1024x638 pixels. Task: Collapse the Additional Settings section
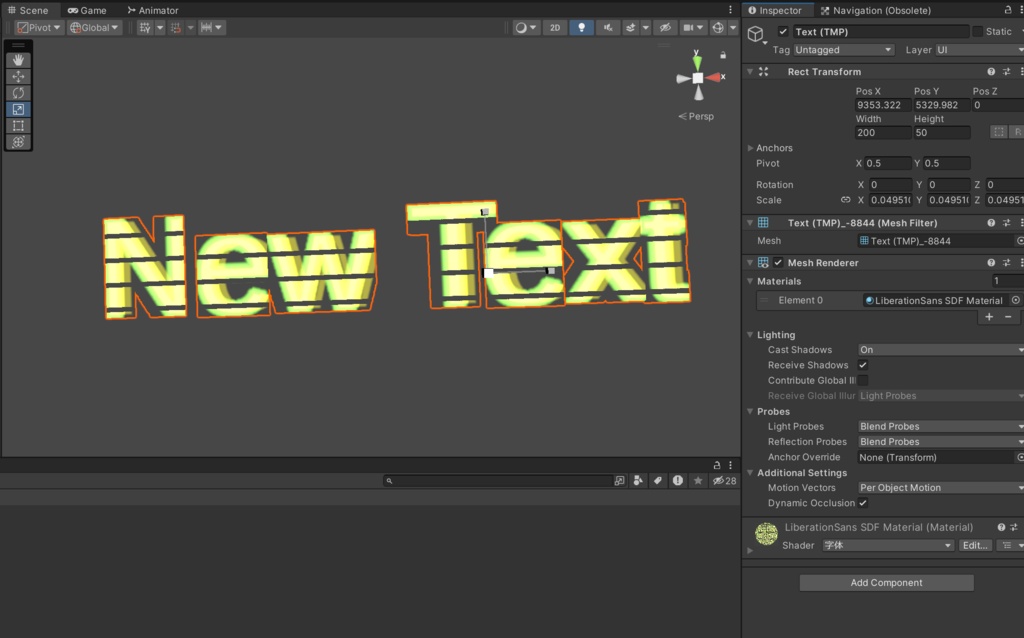pos(750,473)
